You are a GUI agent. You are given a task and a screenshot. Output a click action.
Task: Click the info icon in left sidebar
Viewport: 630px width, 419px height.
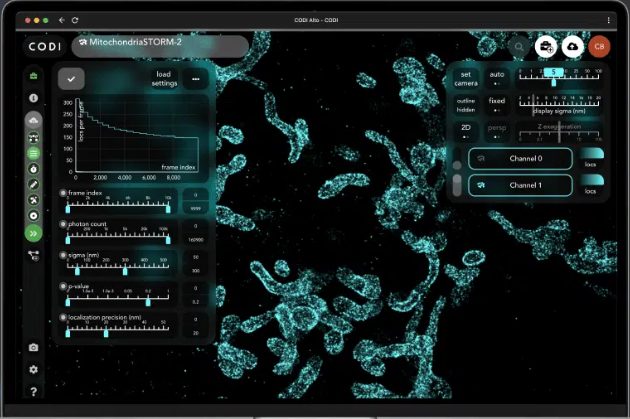click(34, 98)
